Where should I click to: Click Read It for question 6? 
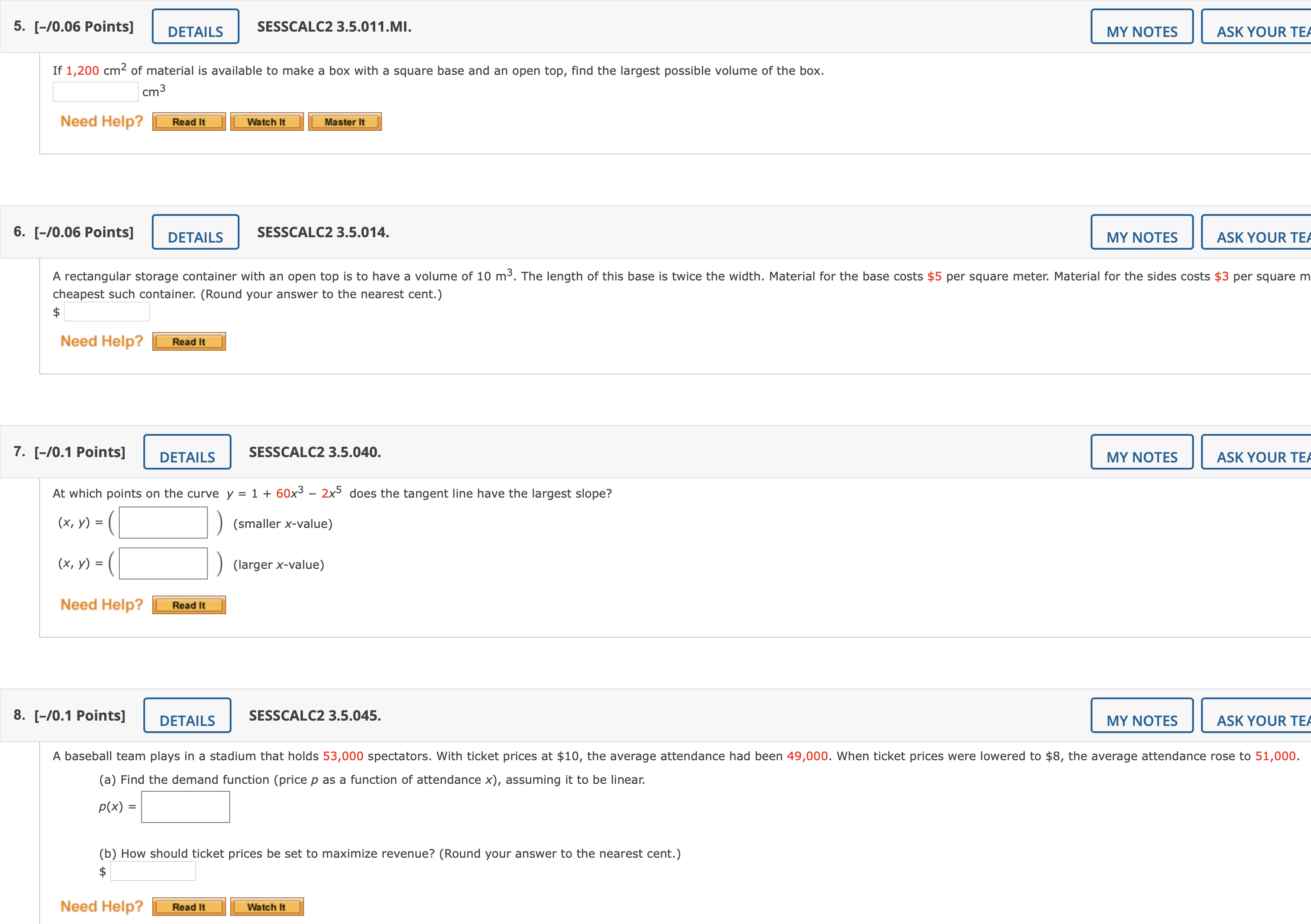[x=189, y=341]
